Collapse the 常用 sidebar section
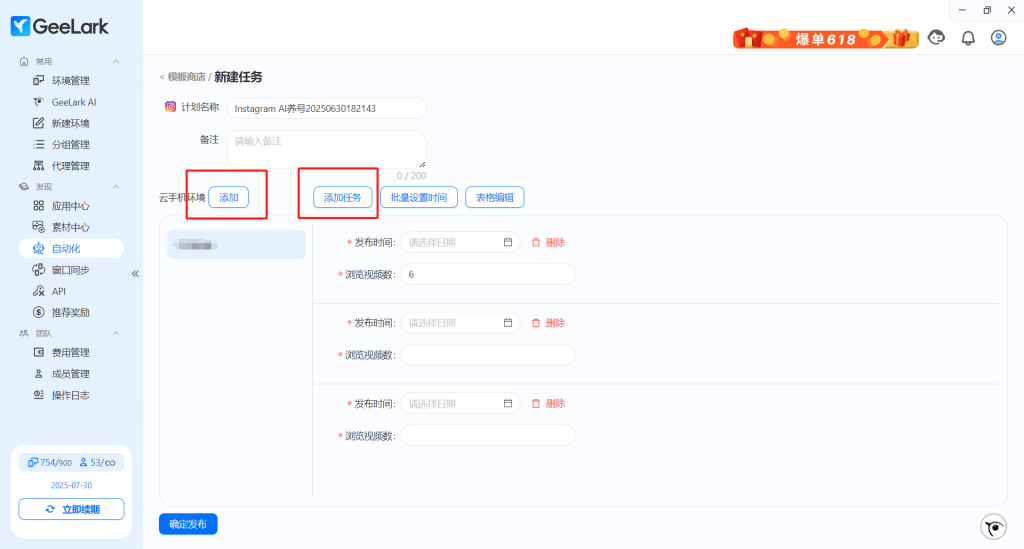1024x549 pixels. (x=116, y=62)
